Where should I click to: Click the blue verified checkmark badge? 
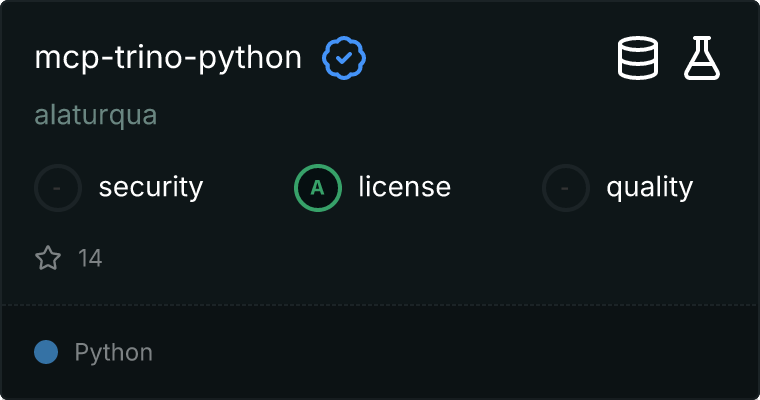(344, 59)
